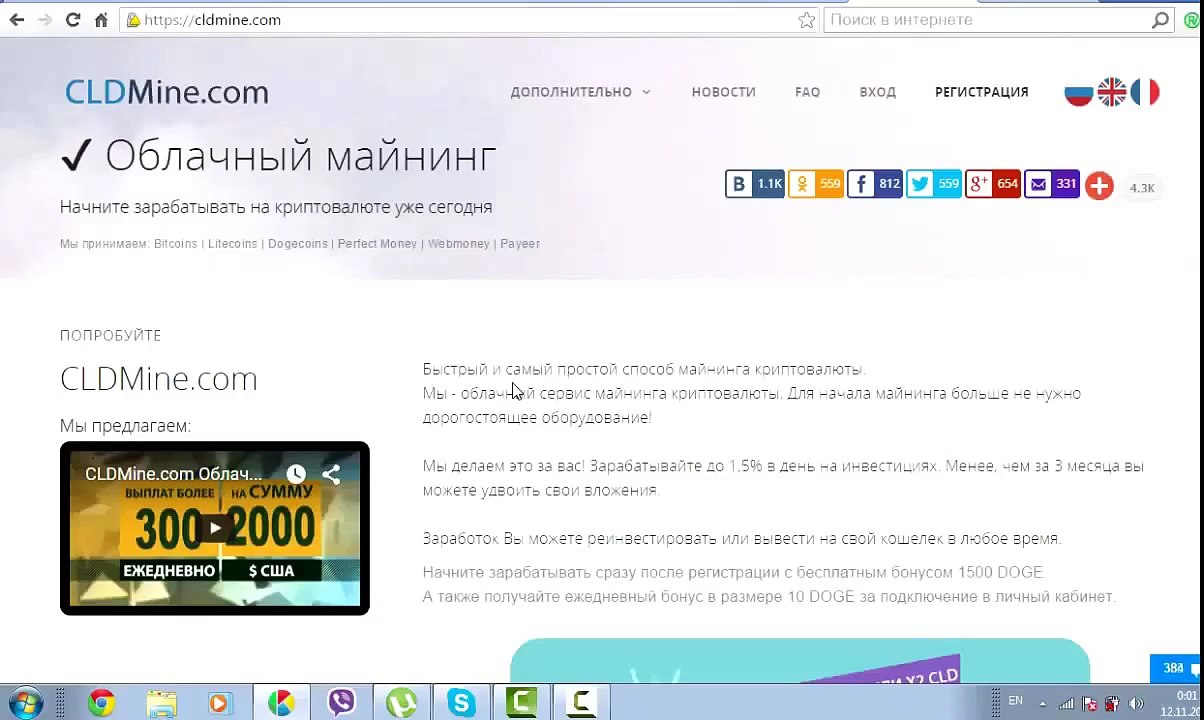Open Windows Explorer folder from the taskbar

(x=161, y=703)
